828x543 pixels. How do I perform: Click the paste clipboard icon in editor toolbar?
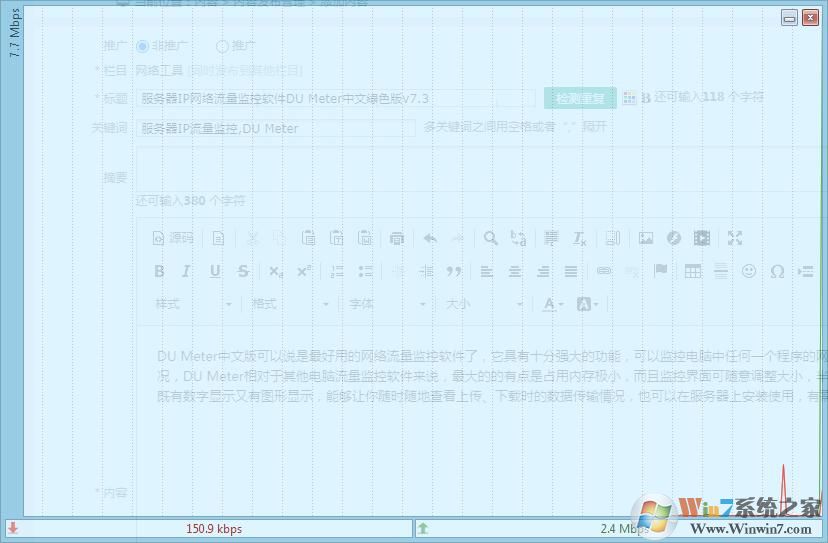pyautogui.click(x=308, y=238)
